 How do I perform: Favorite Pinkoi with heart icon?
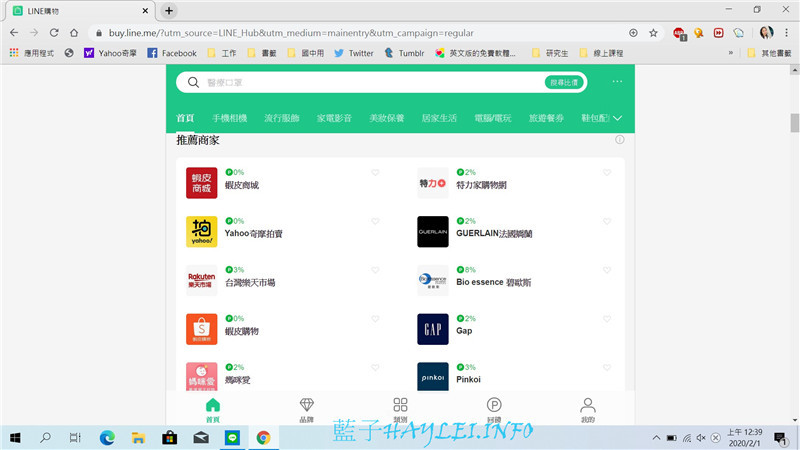point(607,367)
